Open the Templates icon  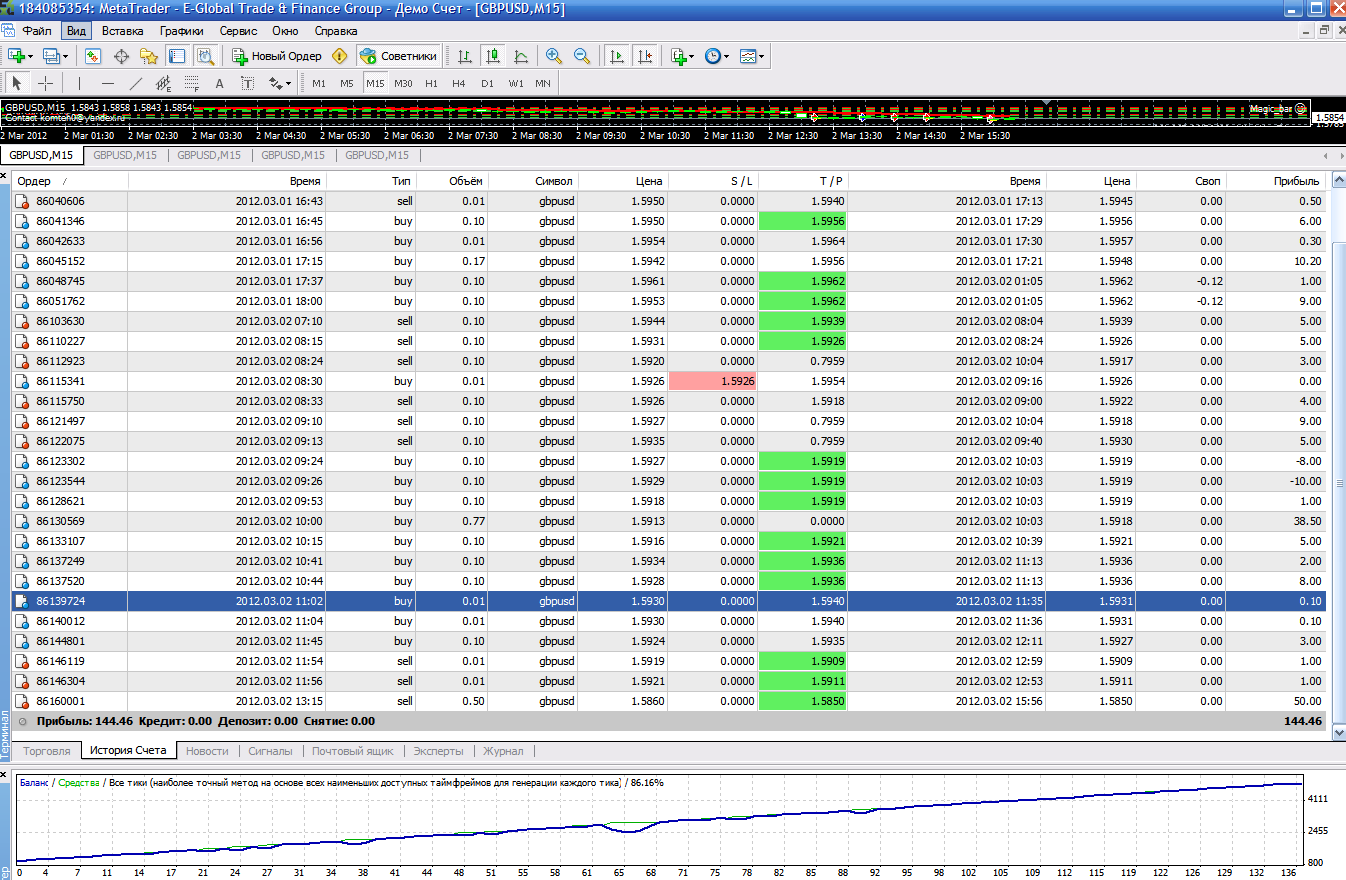pos(747,56)
